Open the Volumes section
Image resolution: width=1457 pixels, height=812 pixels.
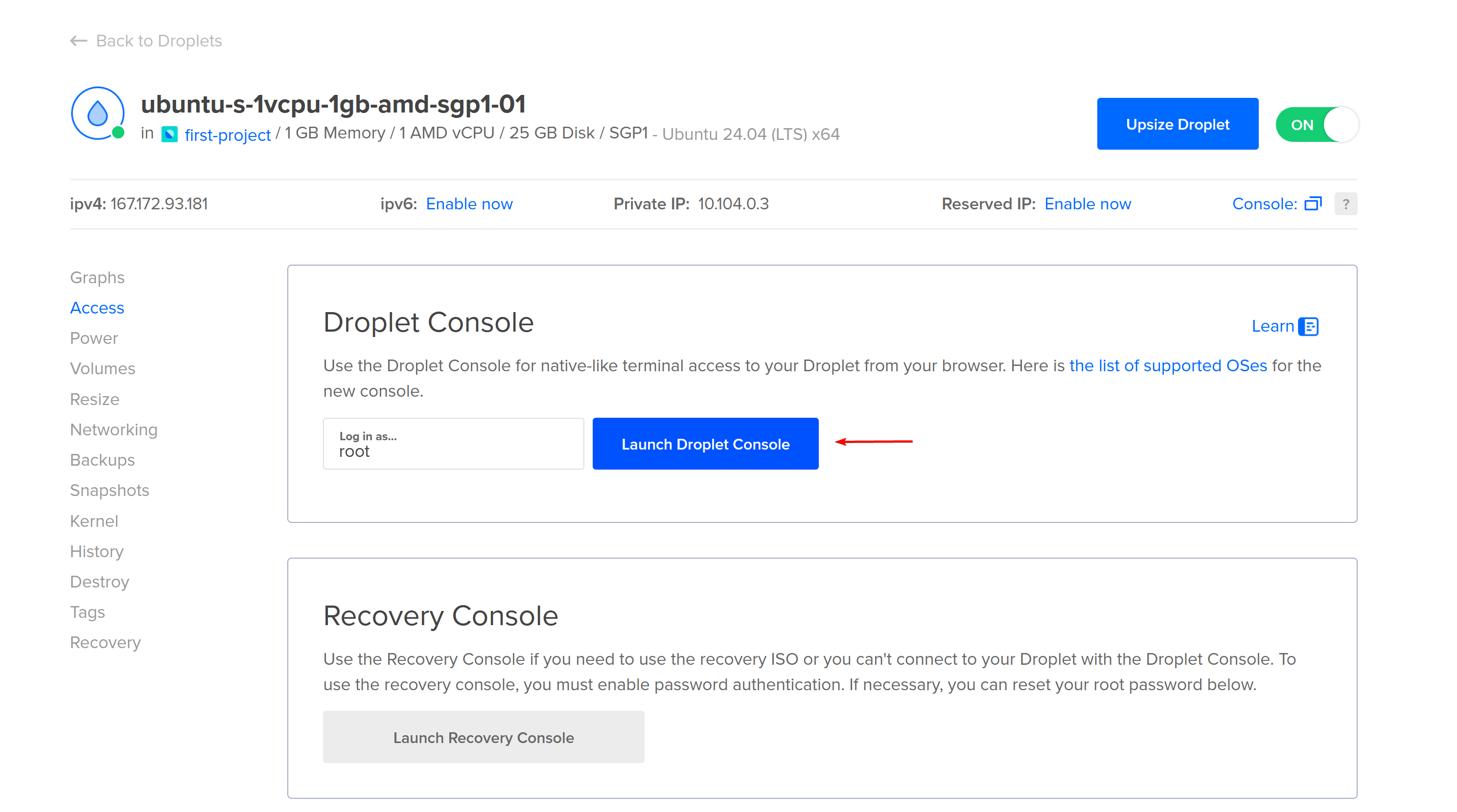tap(102, 369)
